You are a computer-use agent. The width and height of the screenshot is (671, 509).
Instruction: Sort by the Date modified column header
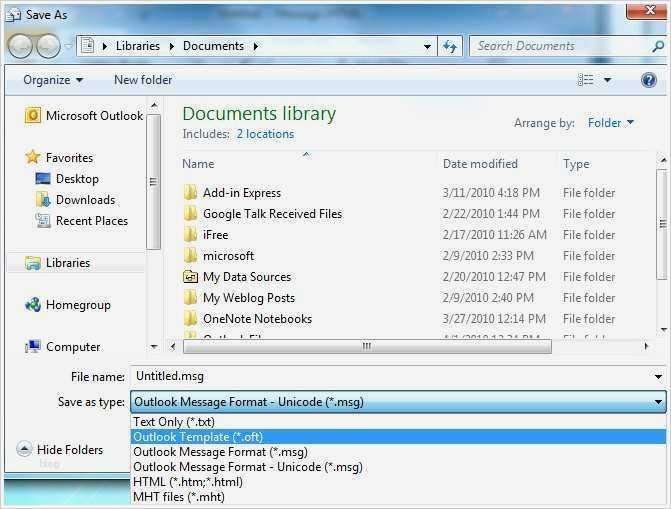coord(480,164)
